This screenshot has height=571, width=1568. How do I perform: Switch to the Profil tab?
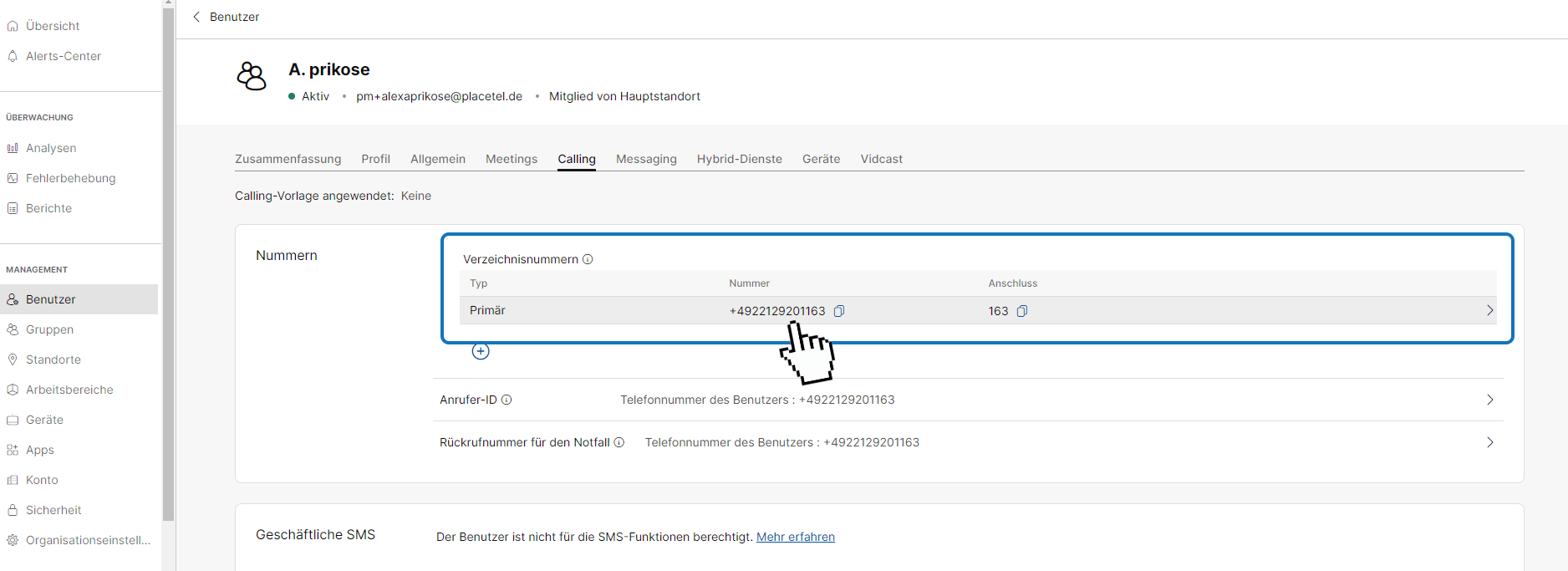click(x=376, y=159)
